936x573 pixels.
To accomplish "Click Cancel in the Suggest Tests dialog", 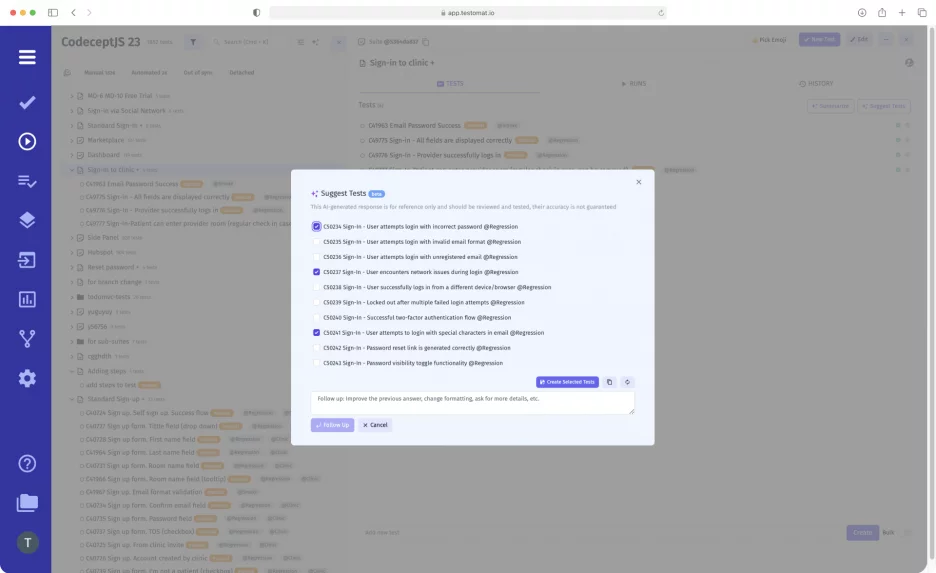I will [375, 425].
